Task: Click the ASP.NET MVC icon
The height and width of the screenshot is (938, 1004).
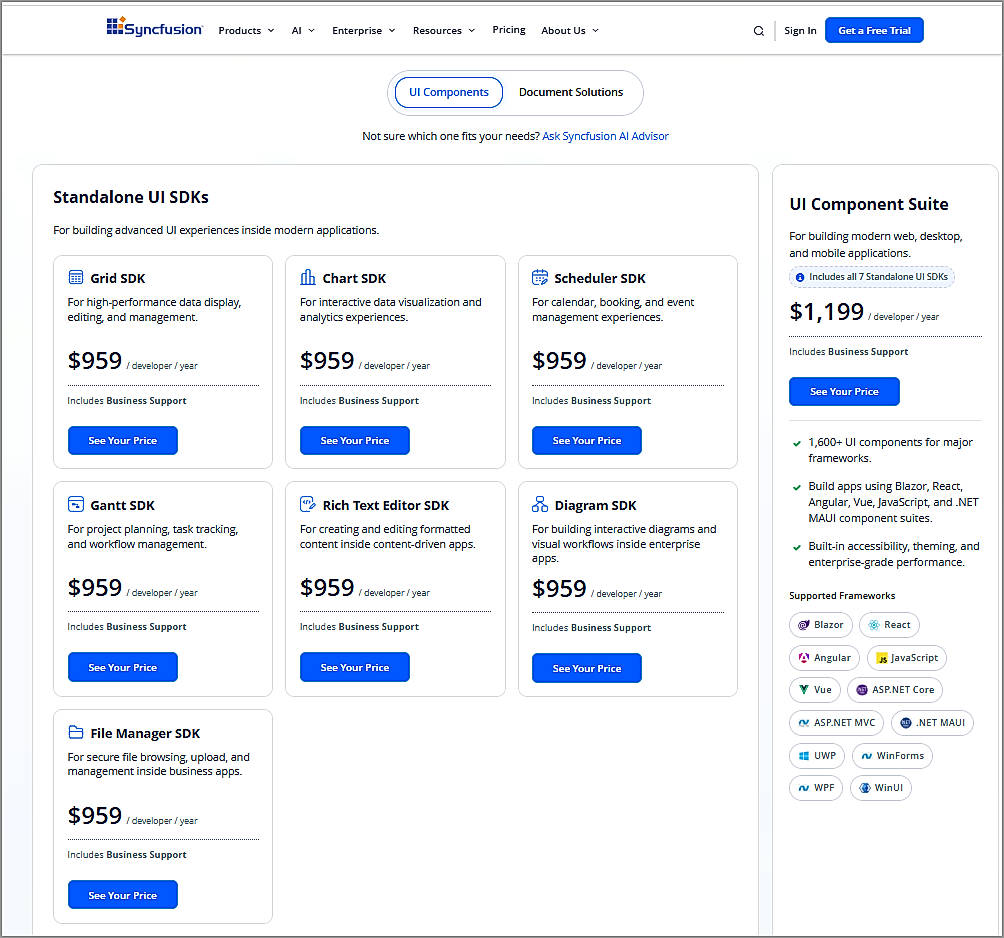Action: pos(804,723)
